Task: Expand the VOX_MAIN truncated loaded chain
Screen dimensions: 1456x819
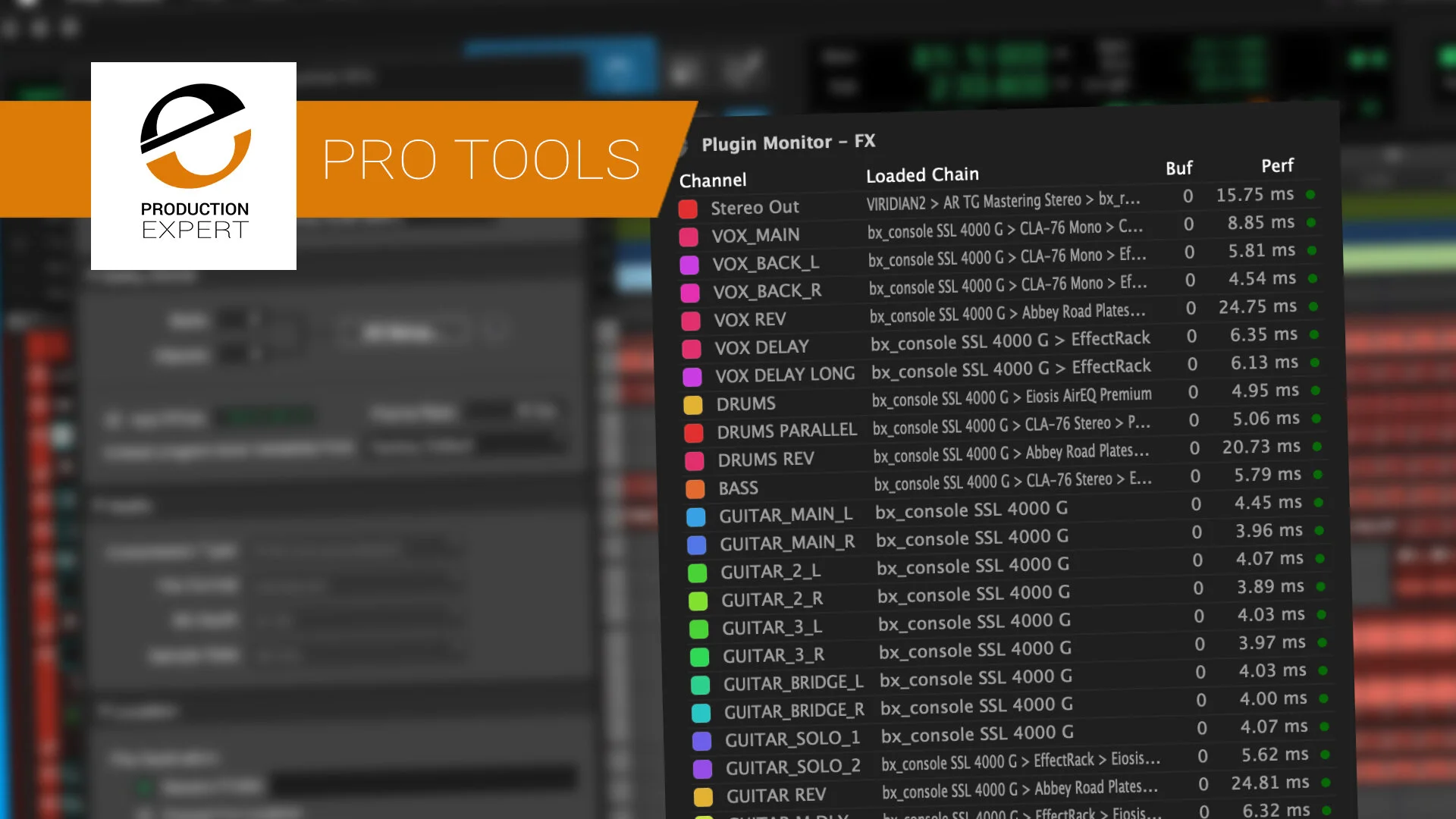Action: (x=1005, y=229)
